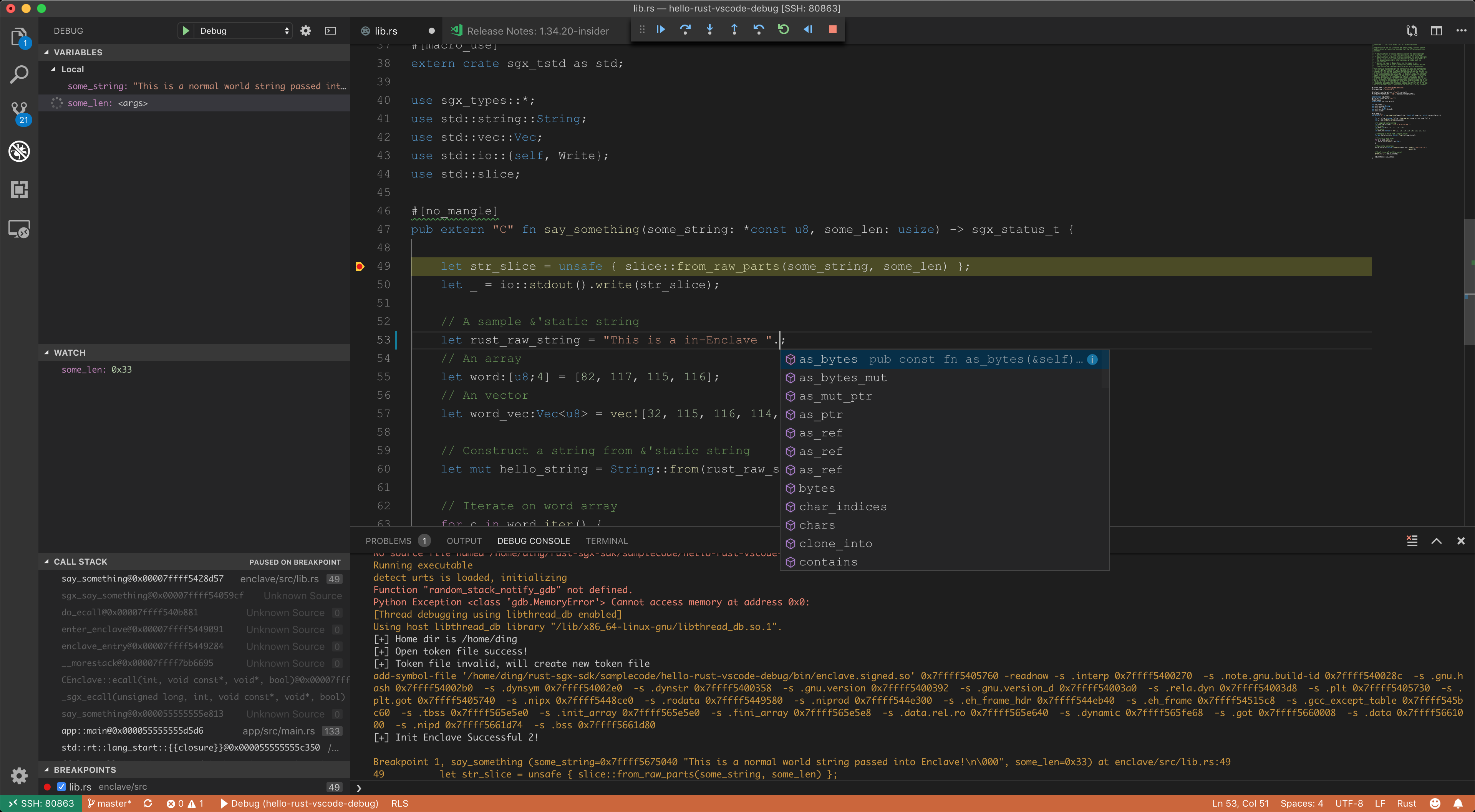The image size is (1475, 812).
Task: Click the Step Into debug button
Action: (709, 30)
